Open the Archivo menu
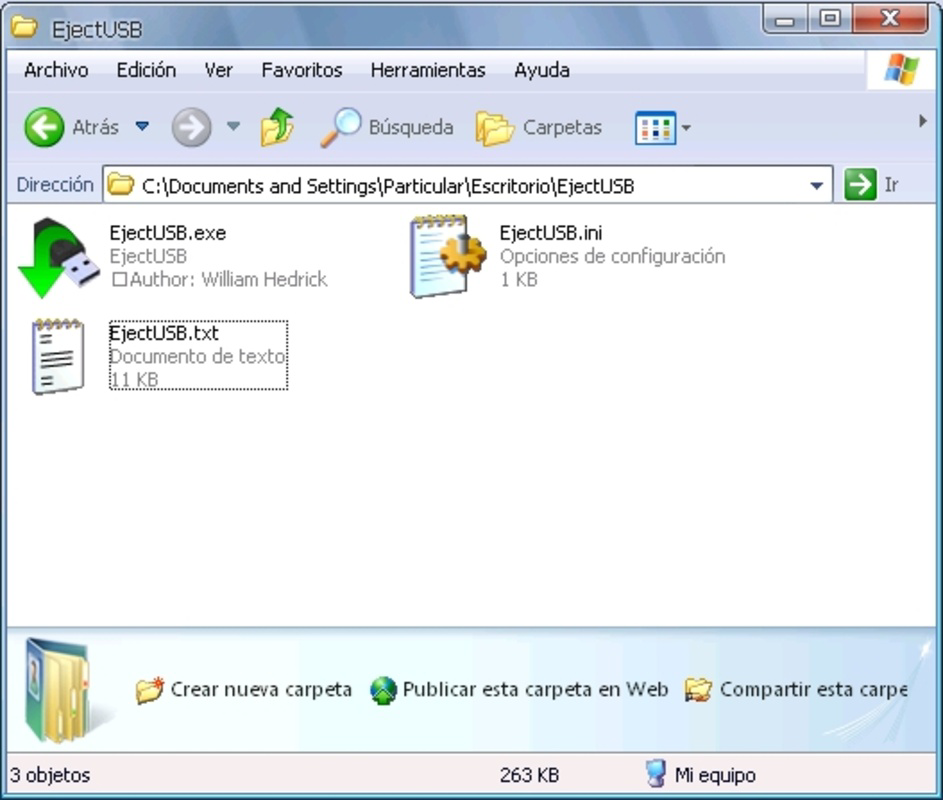Image resolution: width=943 pixels, height=800 pixels. (56, 70)
